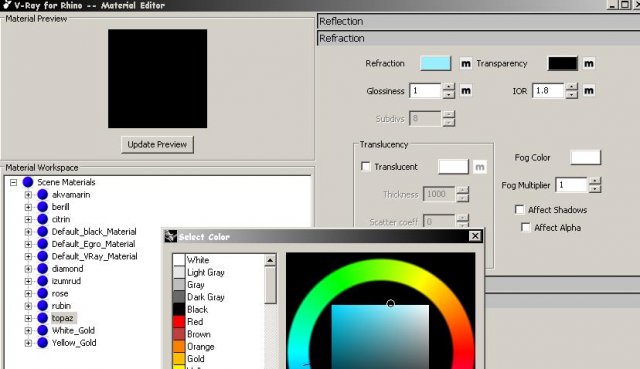Click the 'm' map button next to IOR
This screenshot has width=640, height=369.
point(589,91)
